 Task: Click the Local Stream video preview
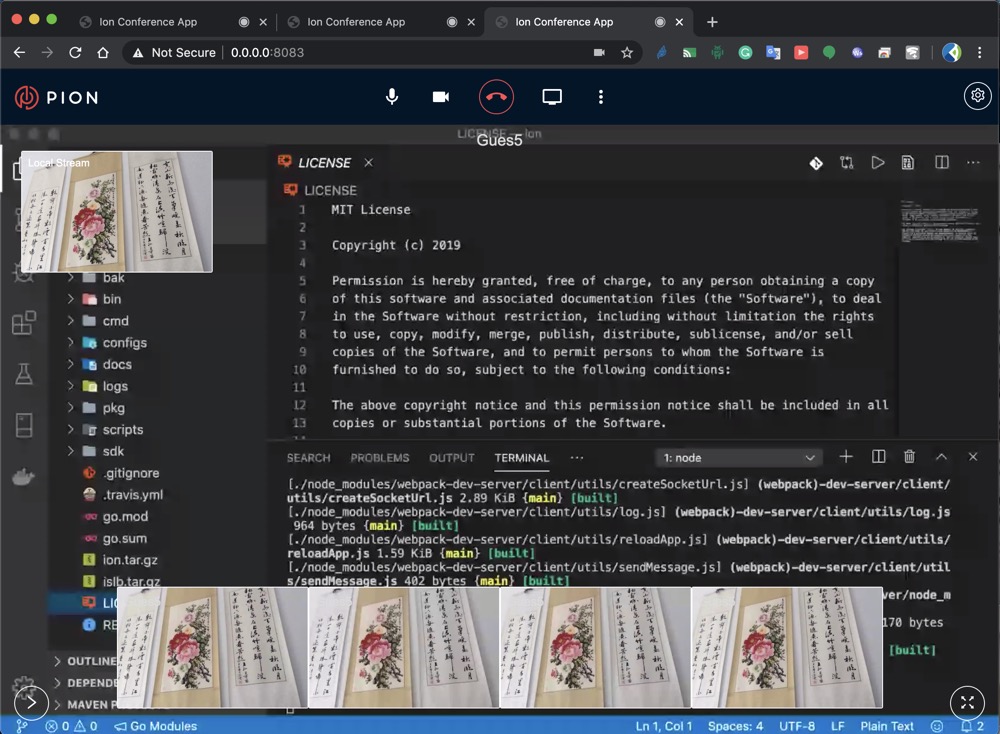[x=117, y=212]
